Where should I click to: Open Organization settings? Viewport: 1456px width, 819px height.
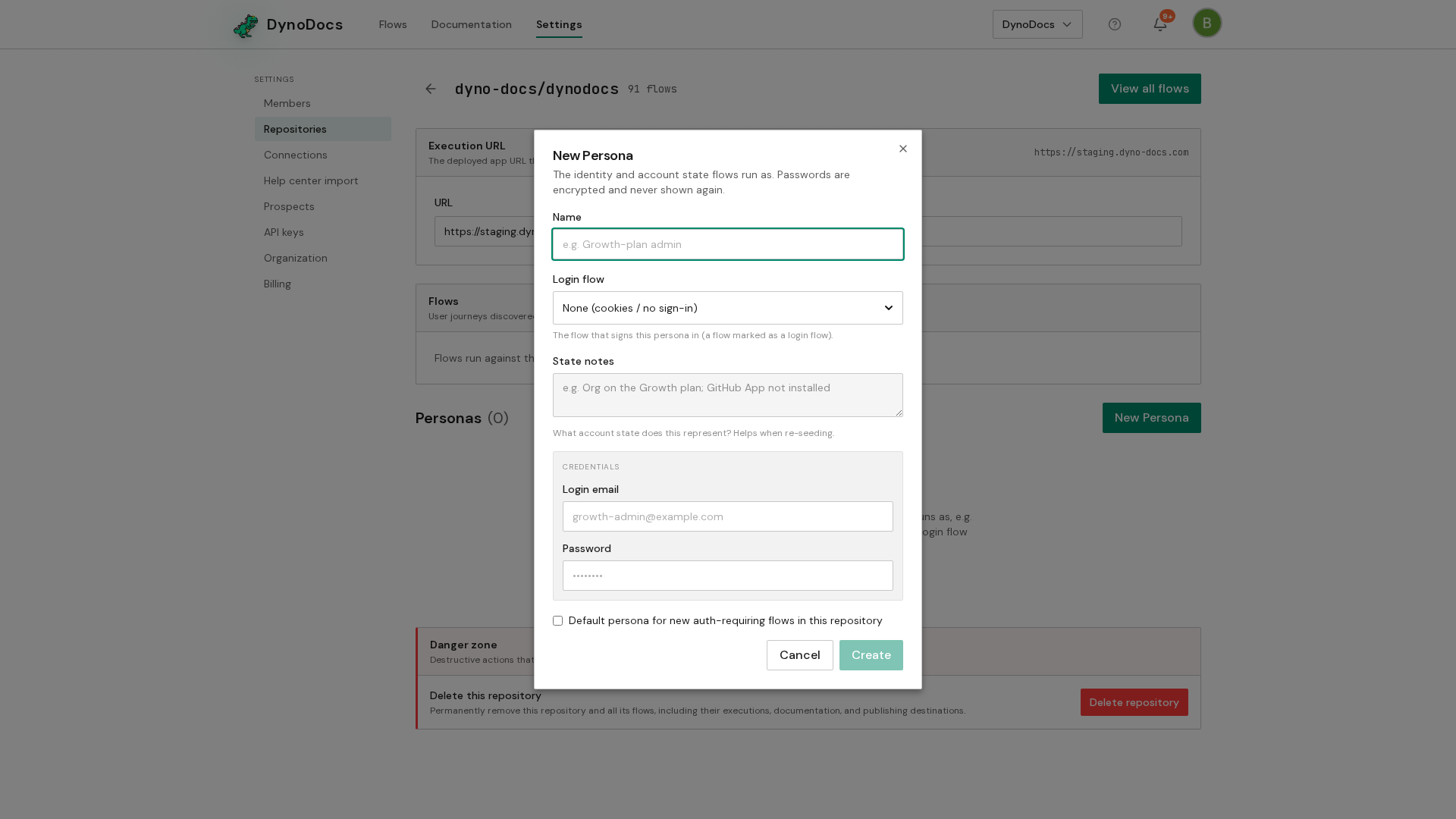pos(323,258)
